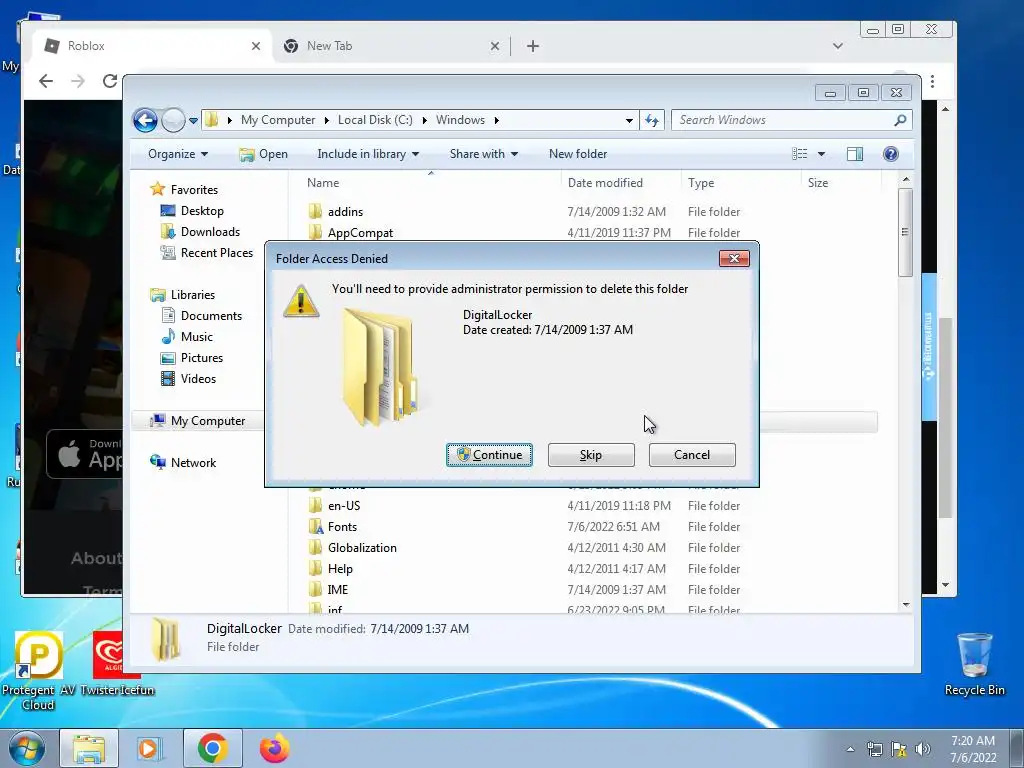Select the en-US folder
The height and width of the screenshot is (768, 1024).
pyautogui.click(x=344, y=506)
